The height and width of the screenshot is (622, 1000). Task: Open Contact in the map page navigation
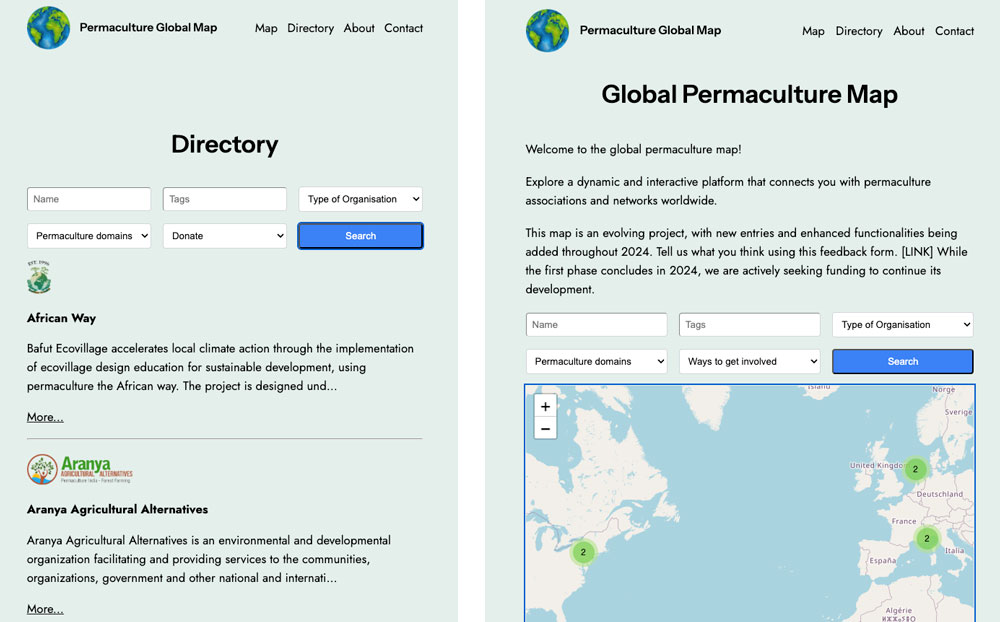[954, 31]
